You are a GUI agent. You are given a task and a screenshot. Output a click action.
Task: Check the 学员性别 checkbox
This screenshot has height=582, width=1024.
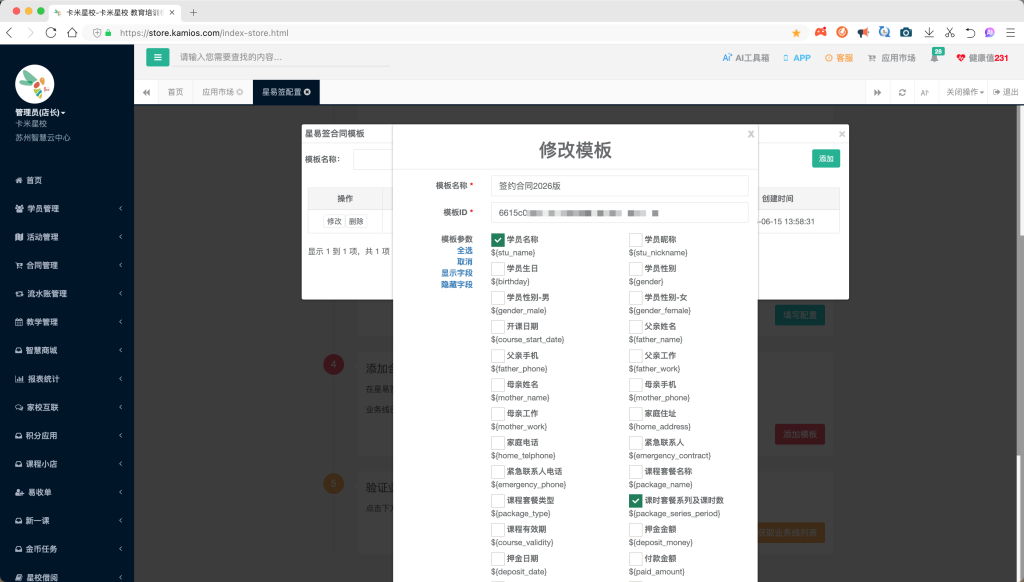pyautogui.click(x=635, y=268)
